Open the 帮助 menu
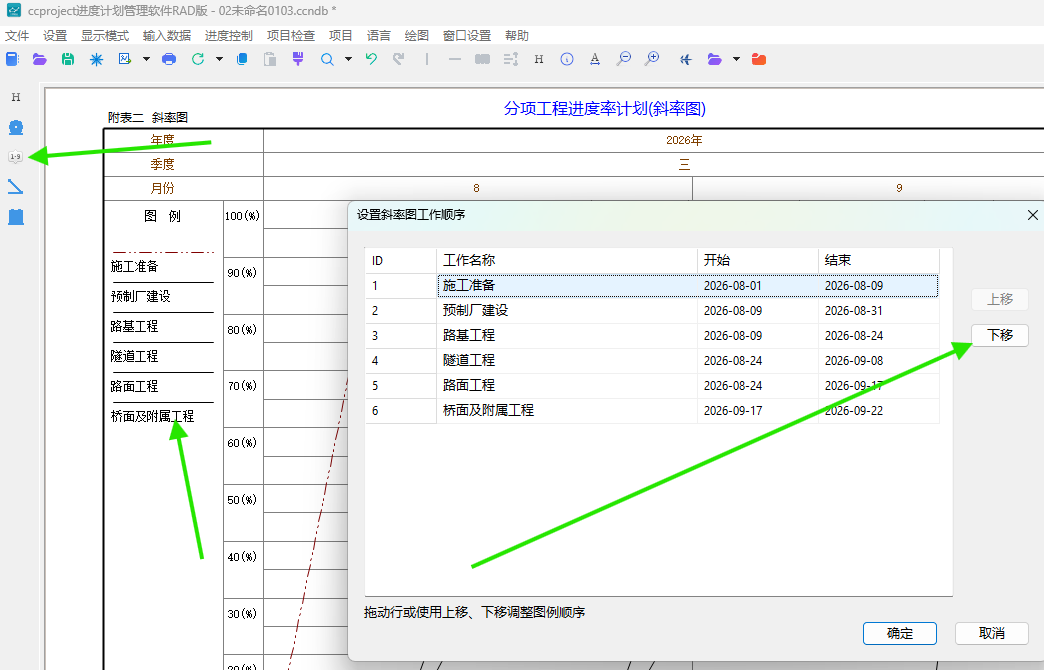The image size is (1044, 670). [x=517, y=35]
